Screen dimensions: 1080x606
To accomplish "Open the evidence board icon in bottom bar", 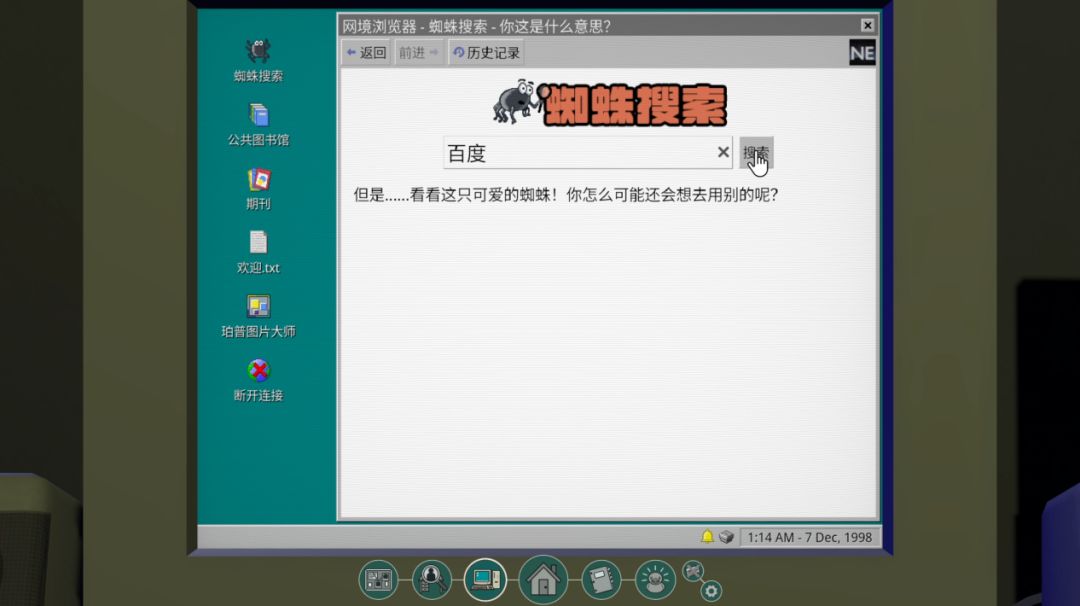I will point(378,579).
